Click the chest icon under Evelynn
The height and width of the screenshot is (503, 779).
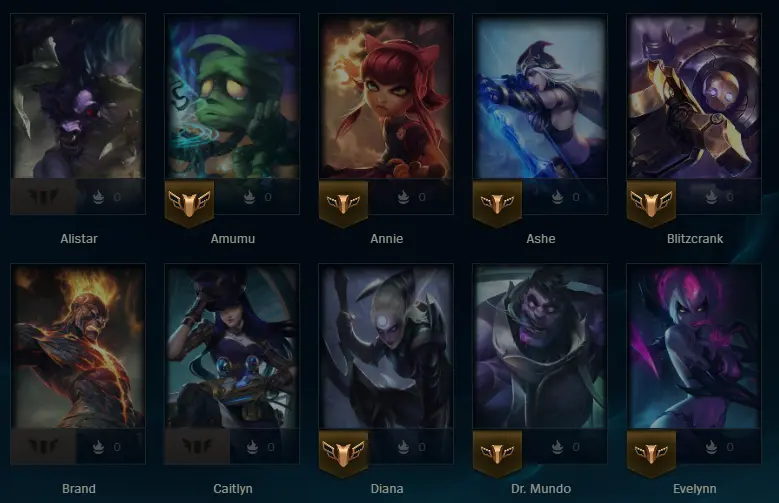click(x=711, y=447)
